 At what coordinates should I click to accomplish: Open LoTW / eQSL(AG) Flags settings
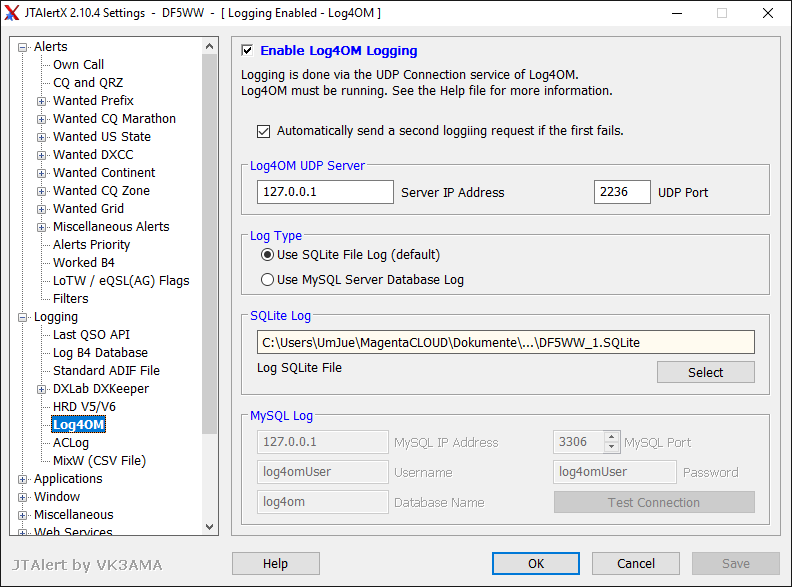121,281
